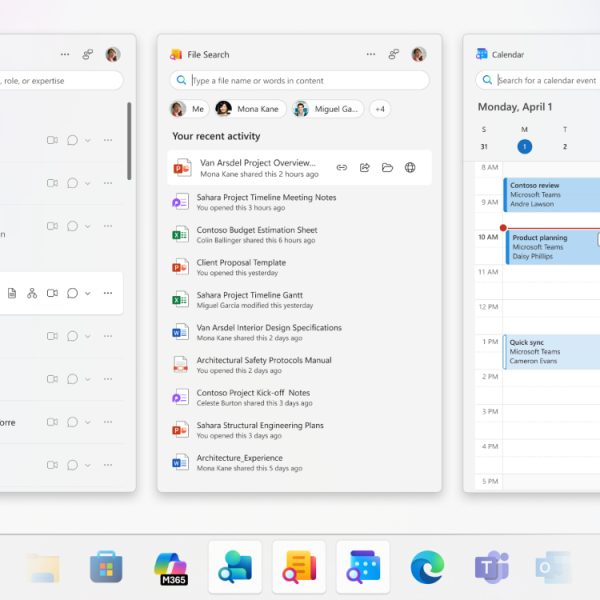Open the Architecture_Experience document
This screenshot has height=600, width=600.
299,462
